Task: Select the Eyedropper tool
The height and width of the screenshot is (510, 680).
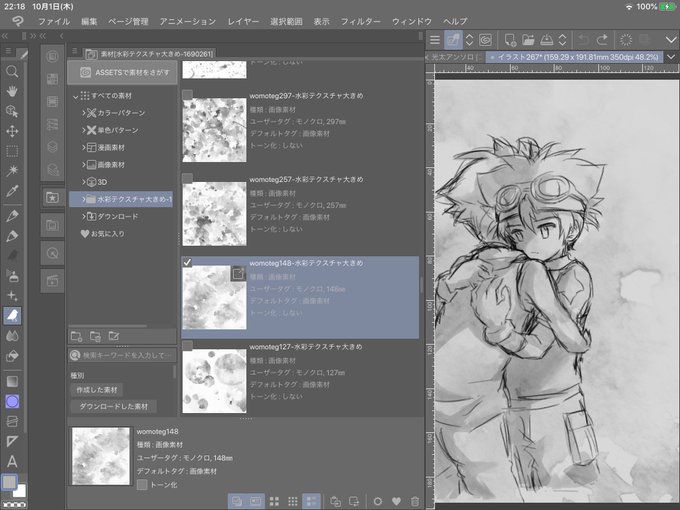Action: click(12, 190)
